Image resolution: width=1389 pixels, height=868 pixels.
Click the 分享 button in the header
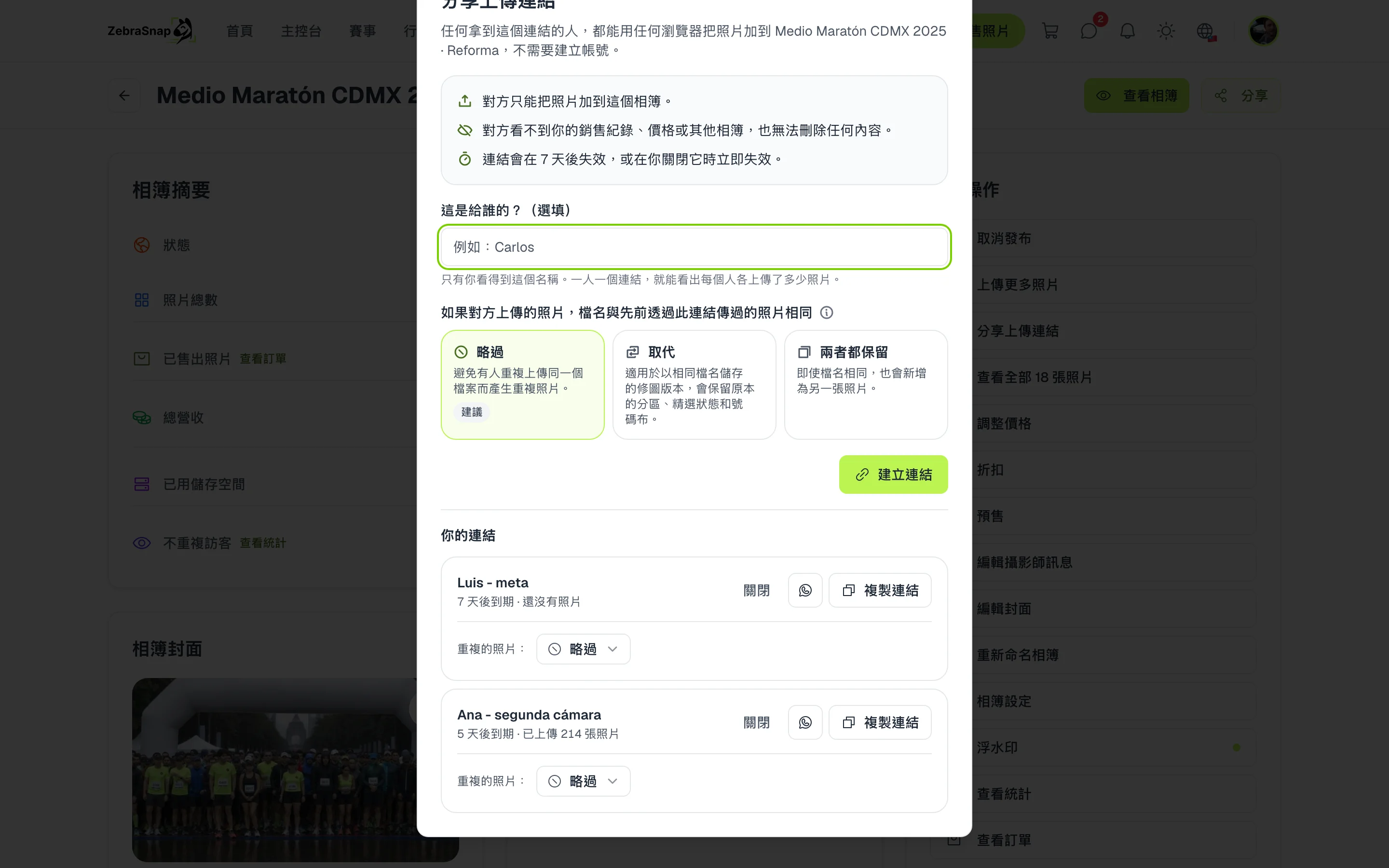click(x=1240, y=95)
